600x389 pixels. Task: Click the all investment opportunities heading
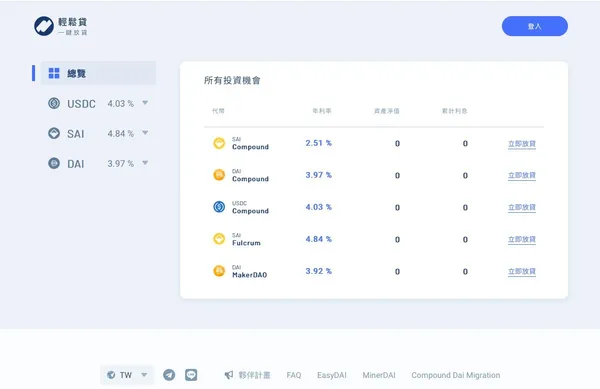click(232, 80)
